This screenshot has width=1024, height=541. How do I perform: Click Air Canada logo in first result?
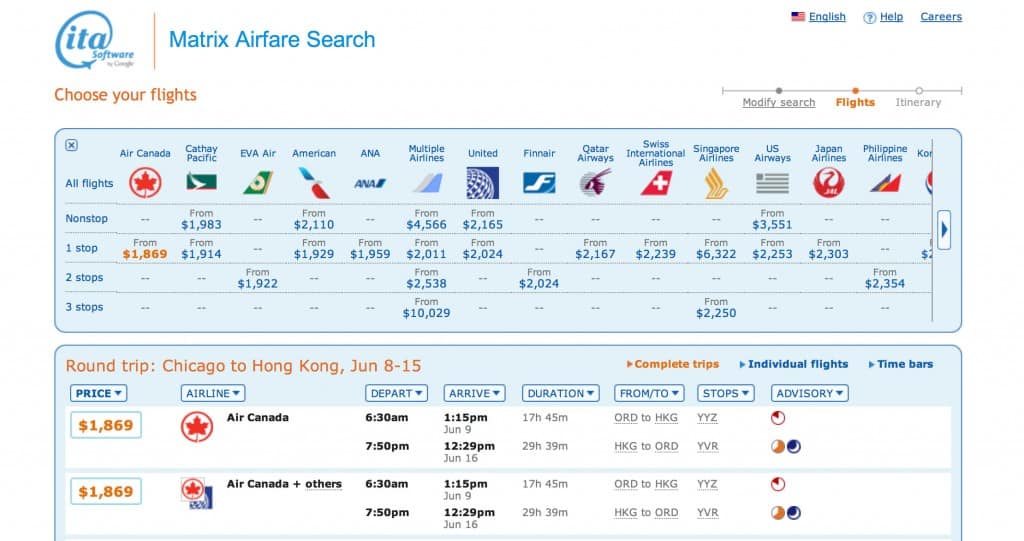[x=197, y=427]
